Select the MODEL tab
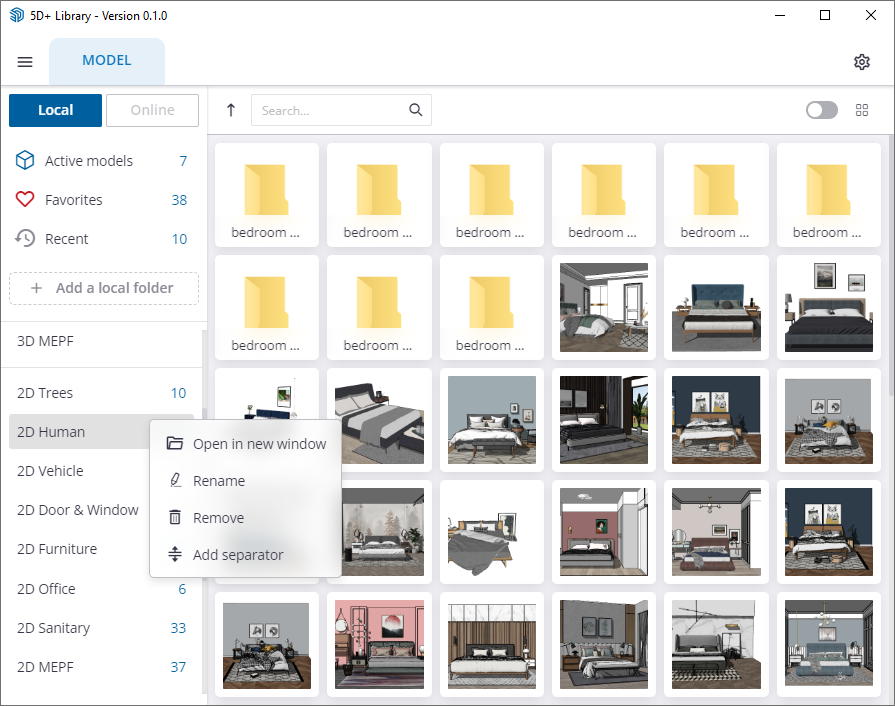Screen dimensions: 895x706 click(x=107, y=61)
